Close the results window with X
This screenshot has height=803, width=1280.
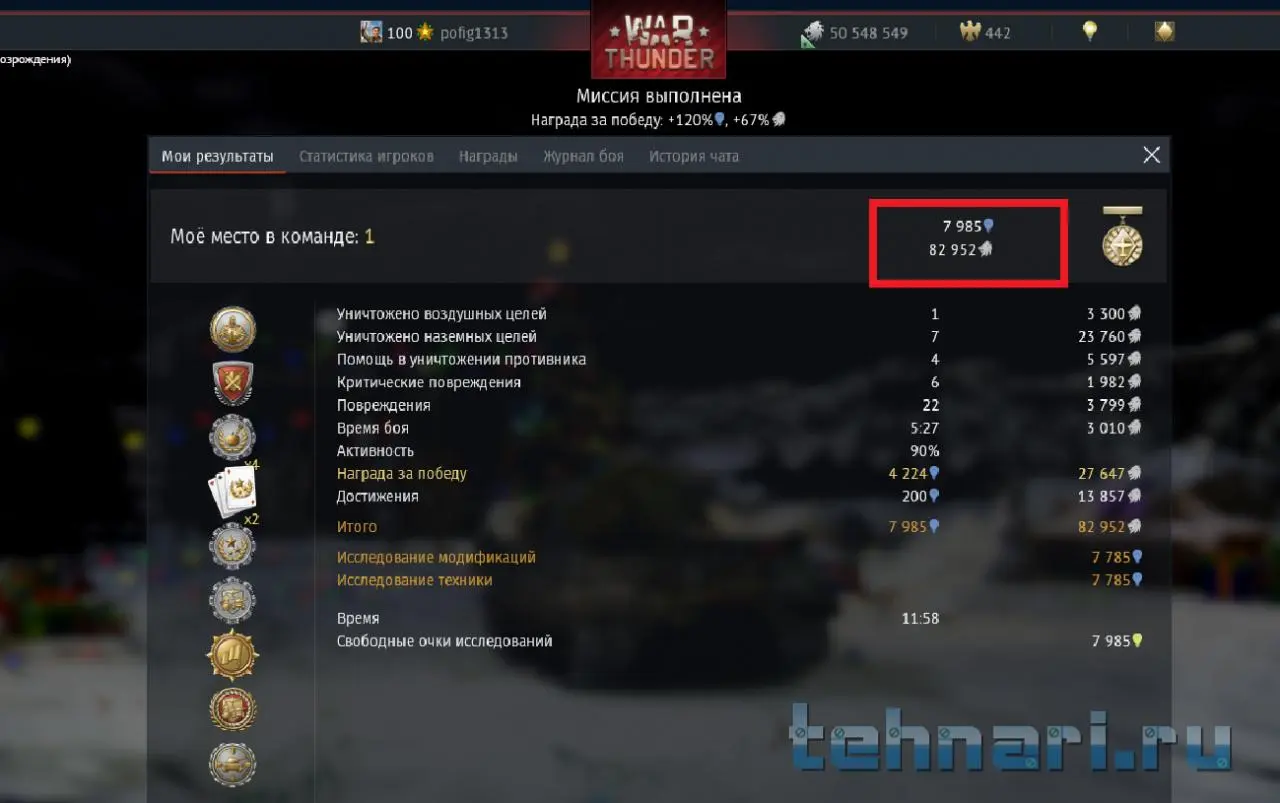pyautogui.click(x=1151, y=155)
